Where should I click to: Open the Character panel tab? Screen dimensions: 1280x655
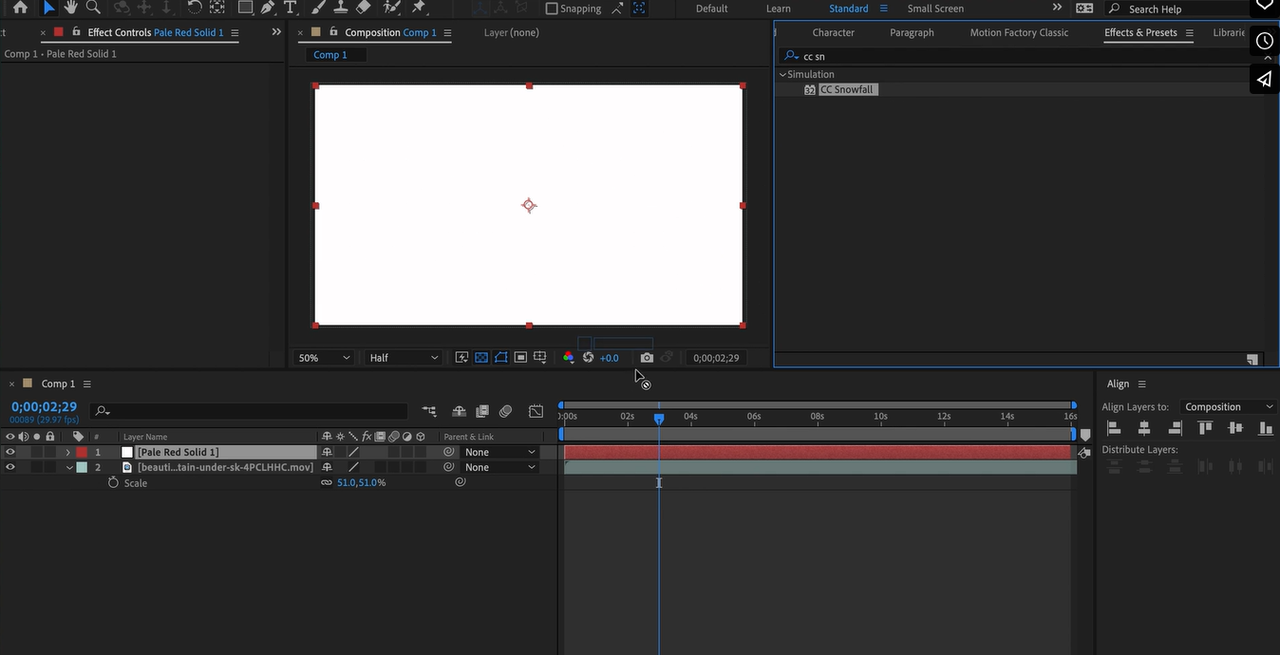coord(833,32)
